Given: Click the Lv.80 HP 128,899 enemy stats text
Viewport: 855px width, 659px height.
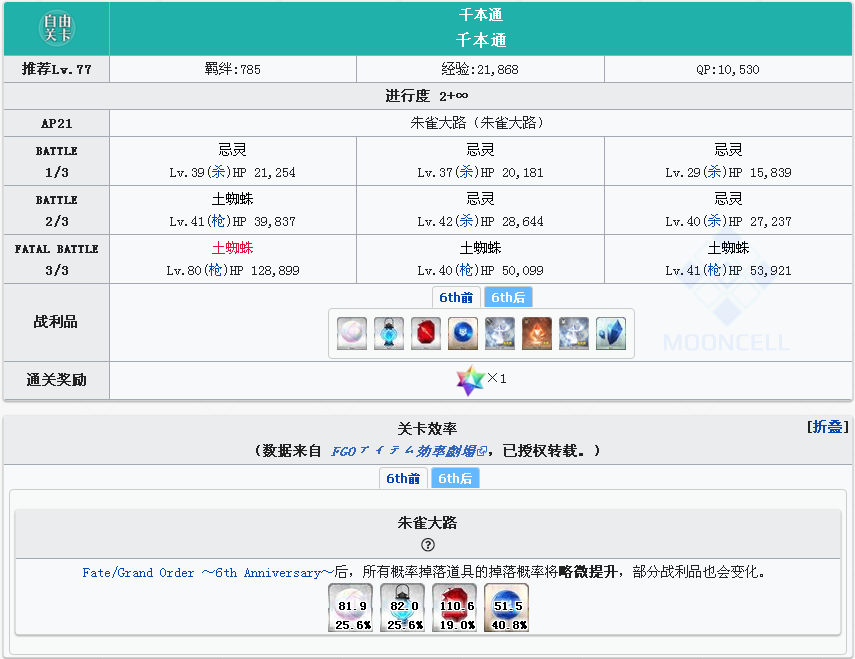Looking at the screenshot, I should coord(233,270).
